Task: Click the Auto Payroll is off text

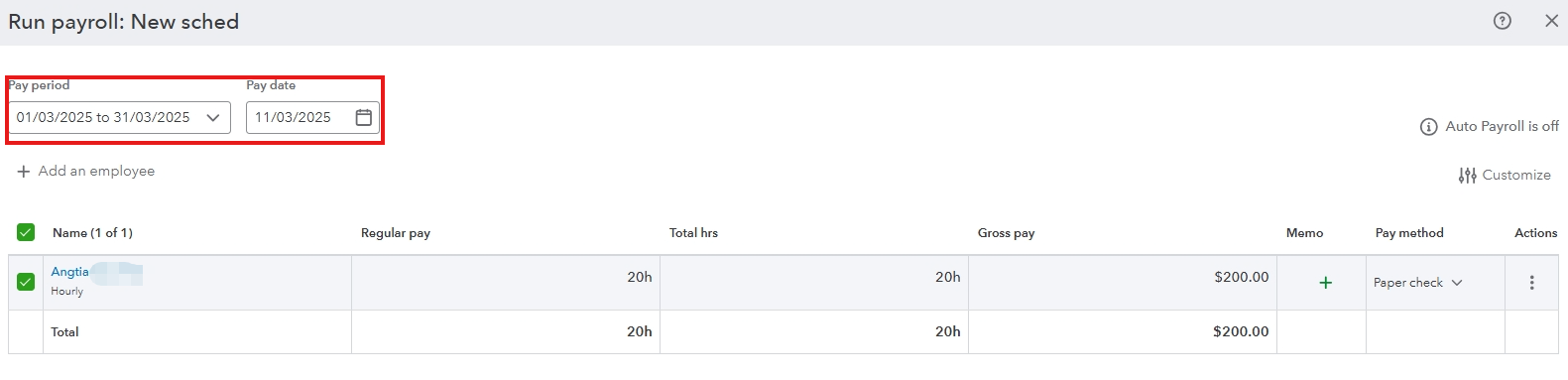Action: coord(1502,126)
